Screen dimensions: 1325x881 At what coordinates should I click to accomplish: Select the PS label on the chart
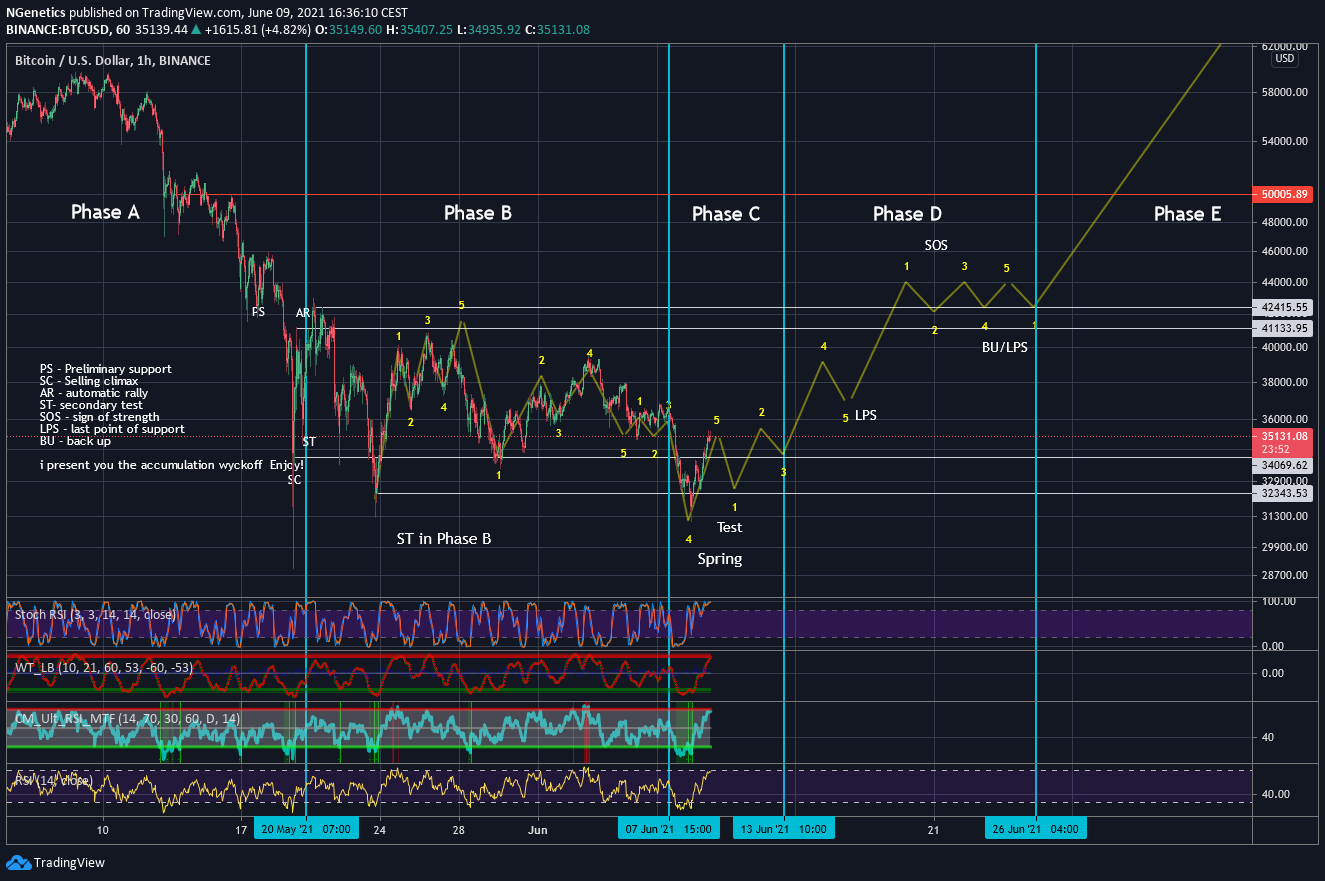(258, 312)
